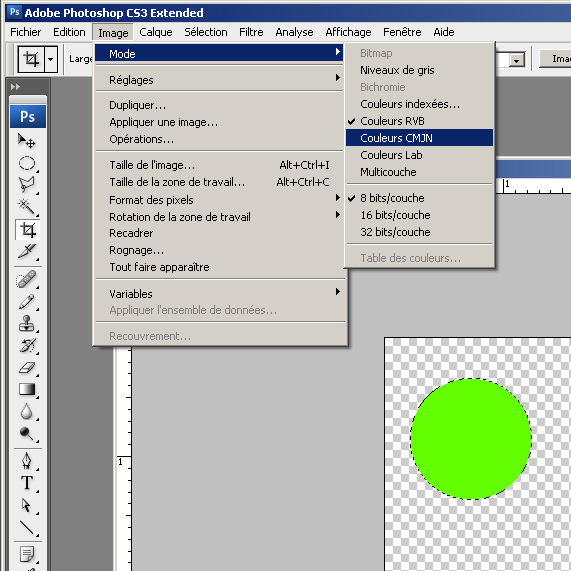Screen dimensions: 571x571
Task: Expand the Réglages submenu
Action: pyautogui.click(x=219, y=80)
